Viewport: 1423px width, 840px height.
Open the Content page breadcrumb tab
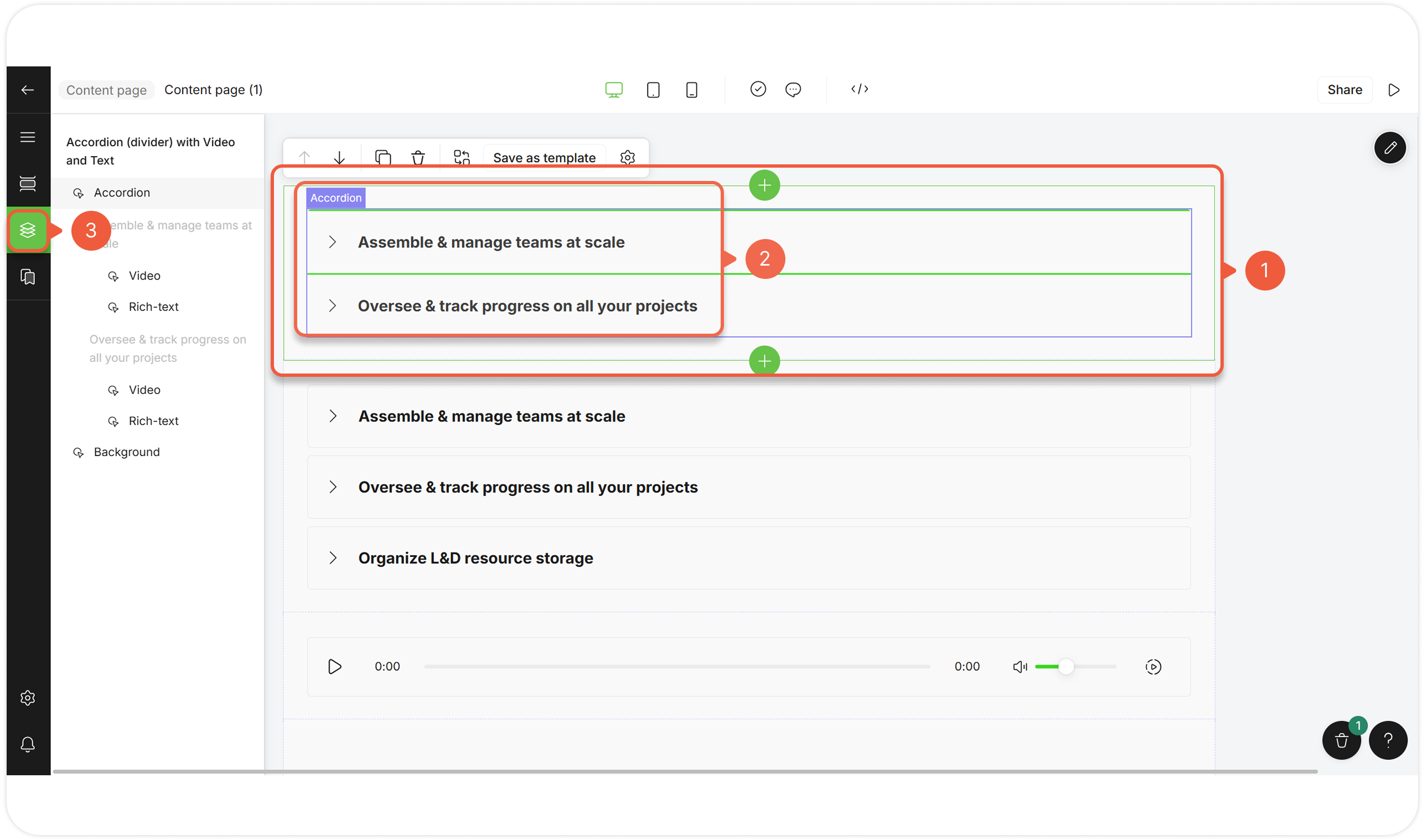pos(106,90)
